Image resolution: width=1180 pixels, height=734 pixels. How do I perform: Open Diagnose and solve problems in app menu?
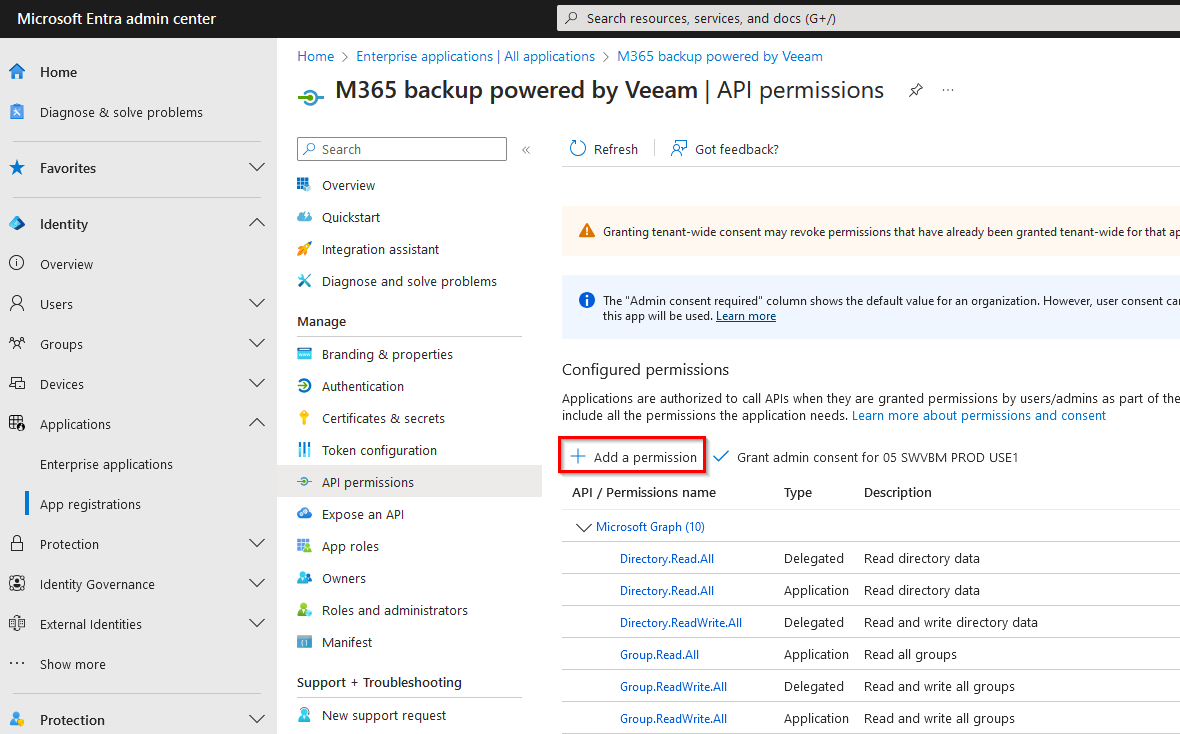409,281
